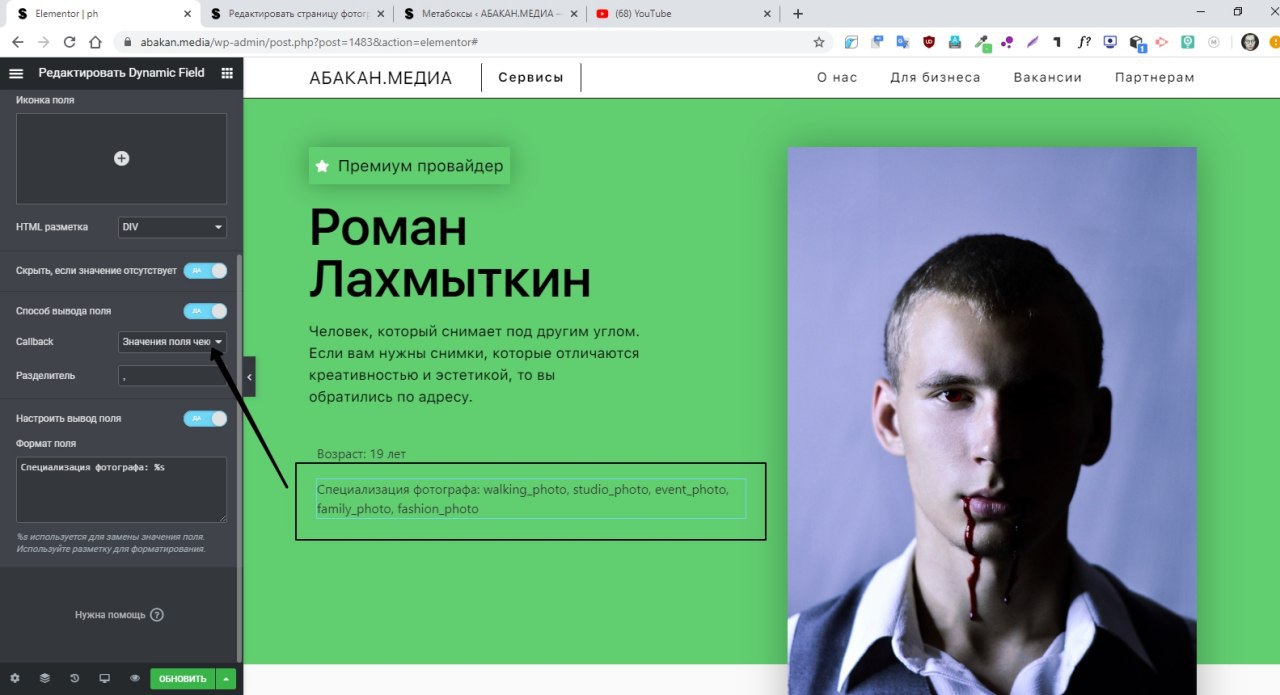Open the HTML разметка DIV dropdown
The width and height of the screenshot is (1280, 695).
[172, 227]
